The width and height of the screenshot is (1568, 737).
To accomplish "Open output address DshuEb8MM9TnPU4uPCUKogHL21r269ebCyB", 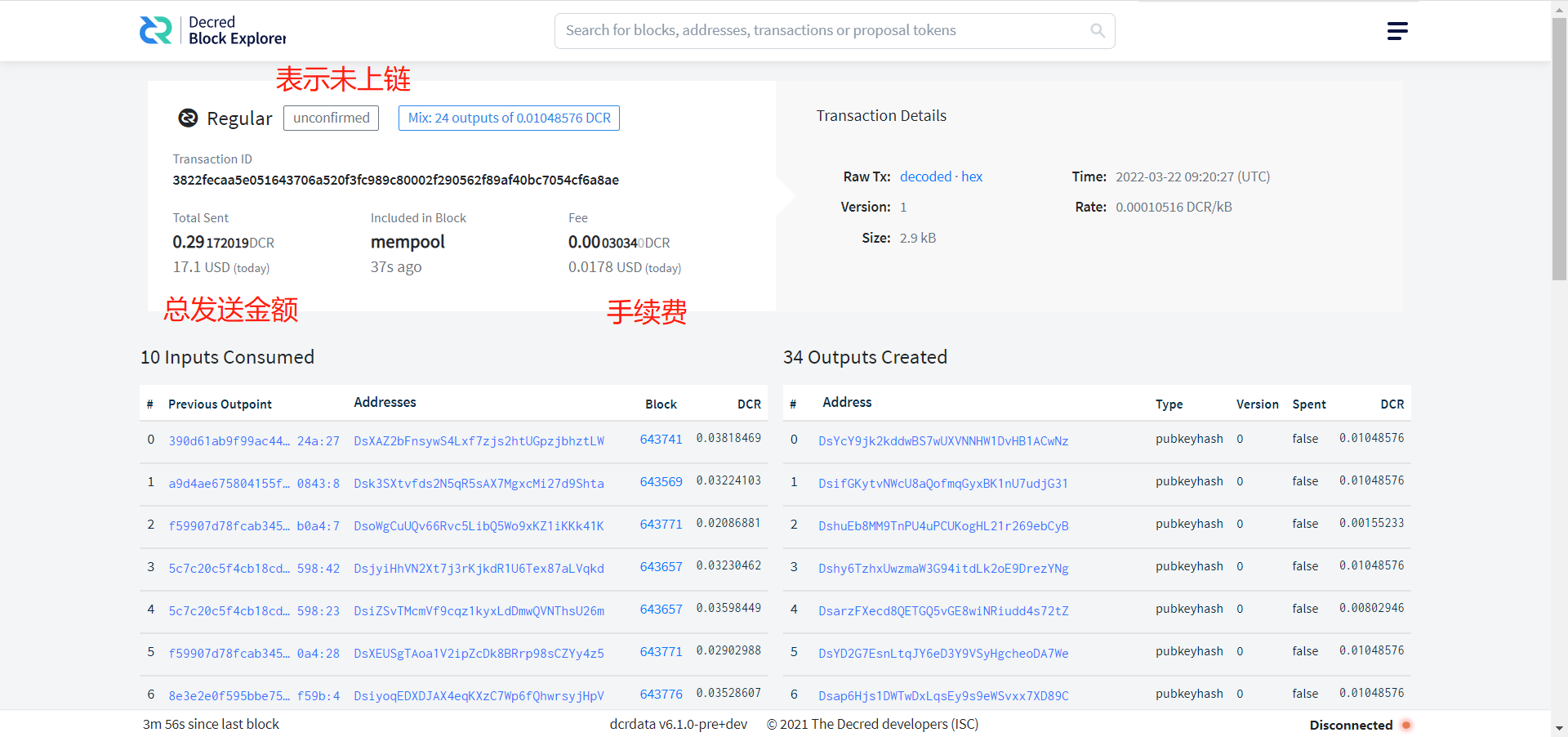I will (943, 526).
